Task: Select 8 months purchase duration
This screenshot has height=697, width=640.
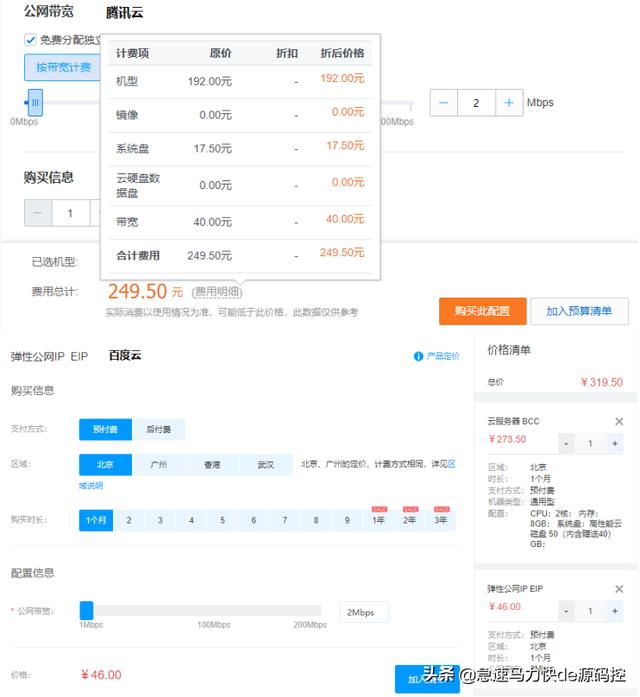Action: 316,520
